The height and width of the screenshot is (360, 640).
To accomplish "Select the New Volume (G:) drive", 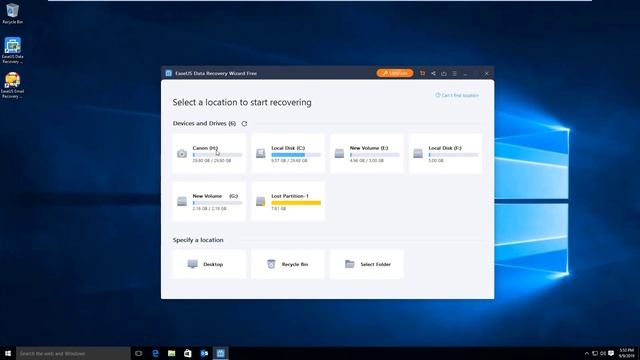I will coord(209,202).
